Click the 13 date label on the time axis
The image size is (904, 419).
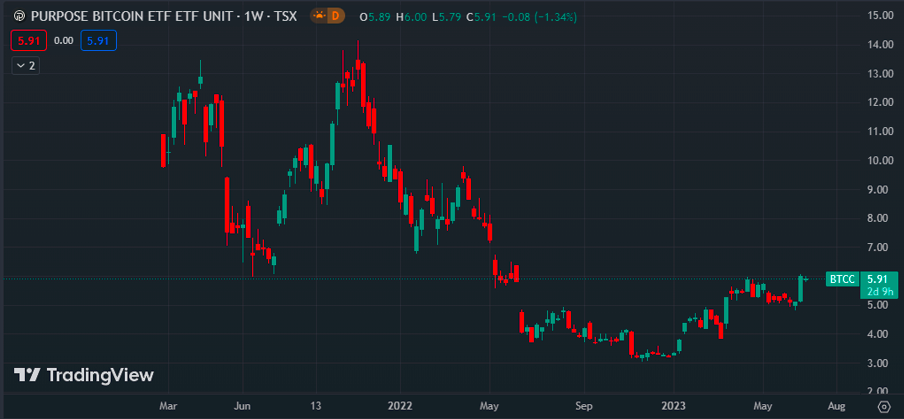coord(315,406)
